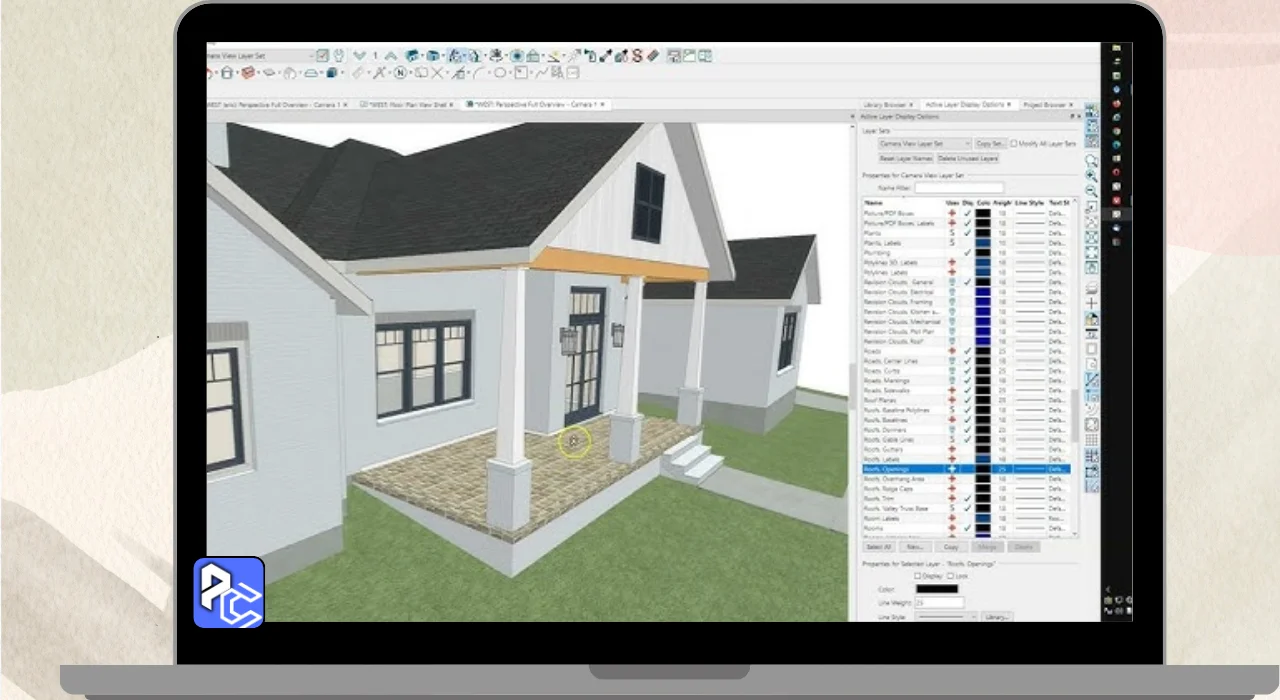The height and width of the screenshot is (700, 1280).
Task: Close the Library Browser tab
Action: click(911, 104)
